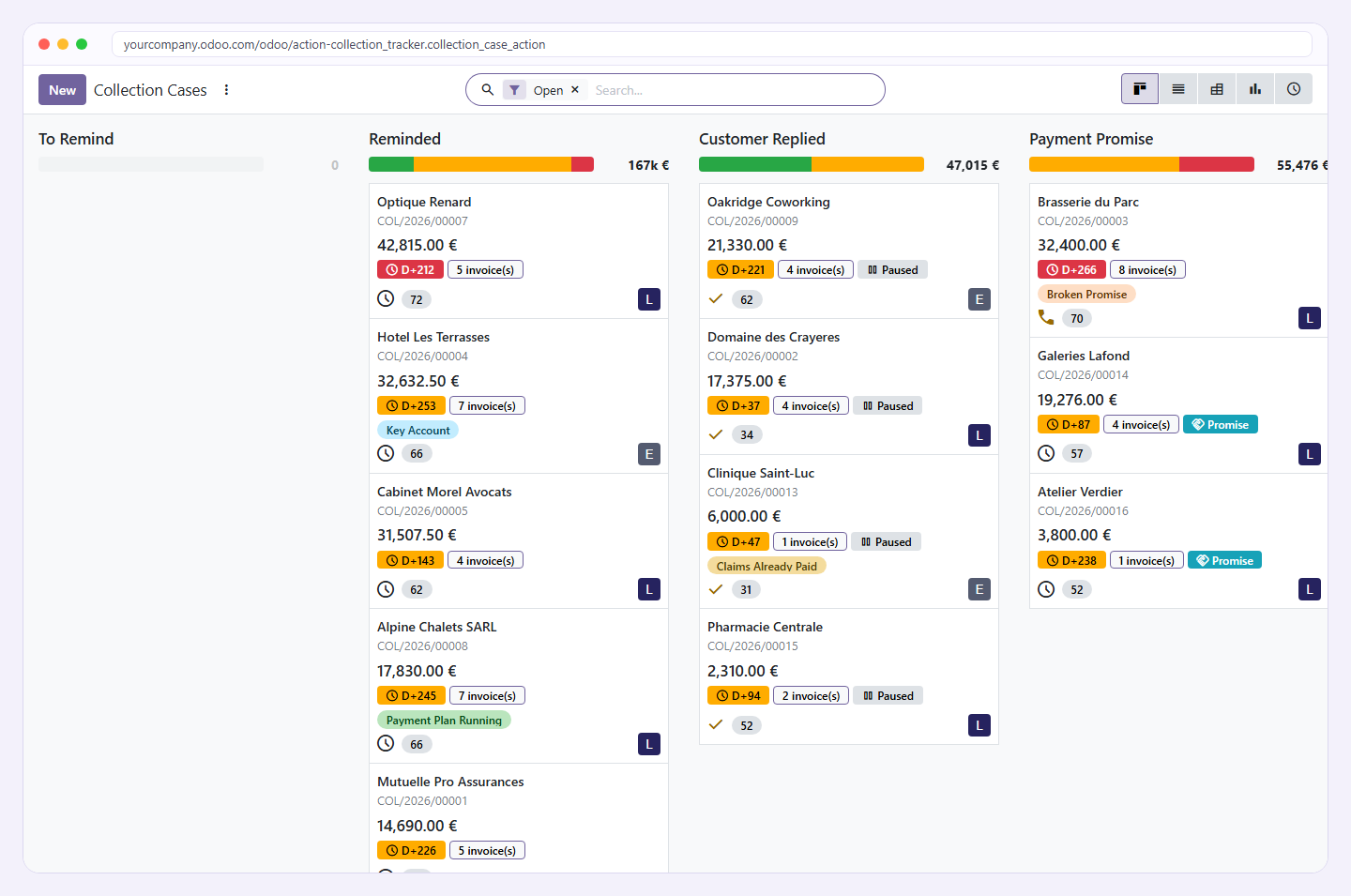Open activity clock on Hotel Les Terrasses card
This screenshot has width=1351, height=896.
(386, 453)
